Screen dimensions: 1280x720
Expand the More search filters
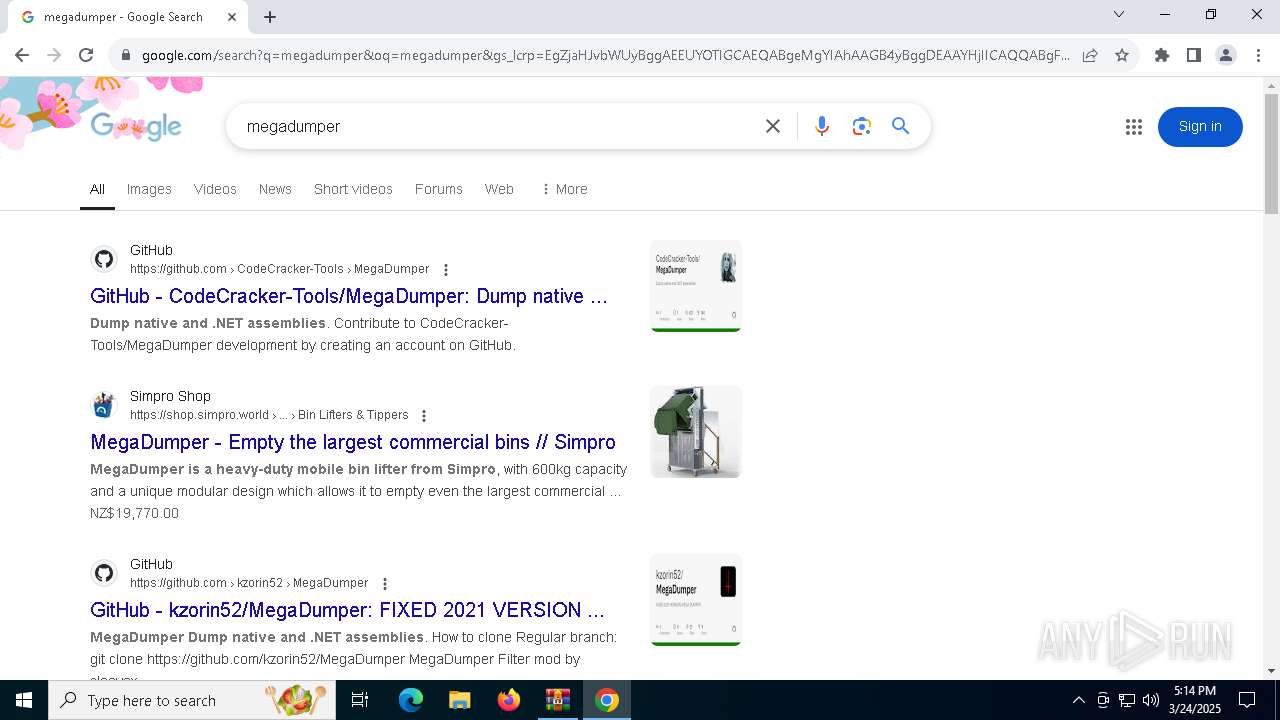coord(564,189)
